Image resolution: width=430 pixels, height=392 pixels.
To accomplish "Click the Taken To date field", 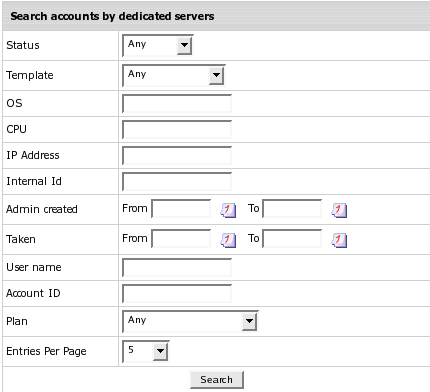I will pyautogui.click(x=292, y=239).
